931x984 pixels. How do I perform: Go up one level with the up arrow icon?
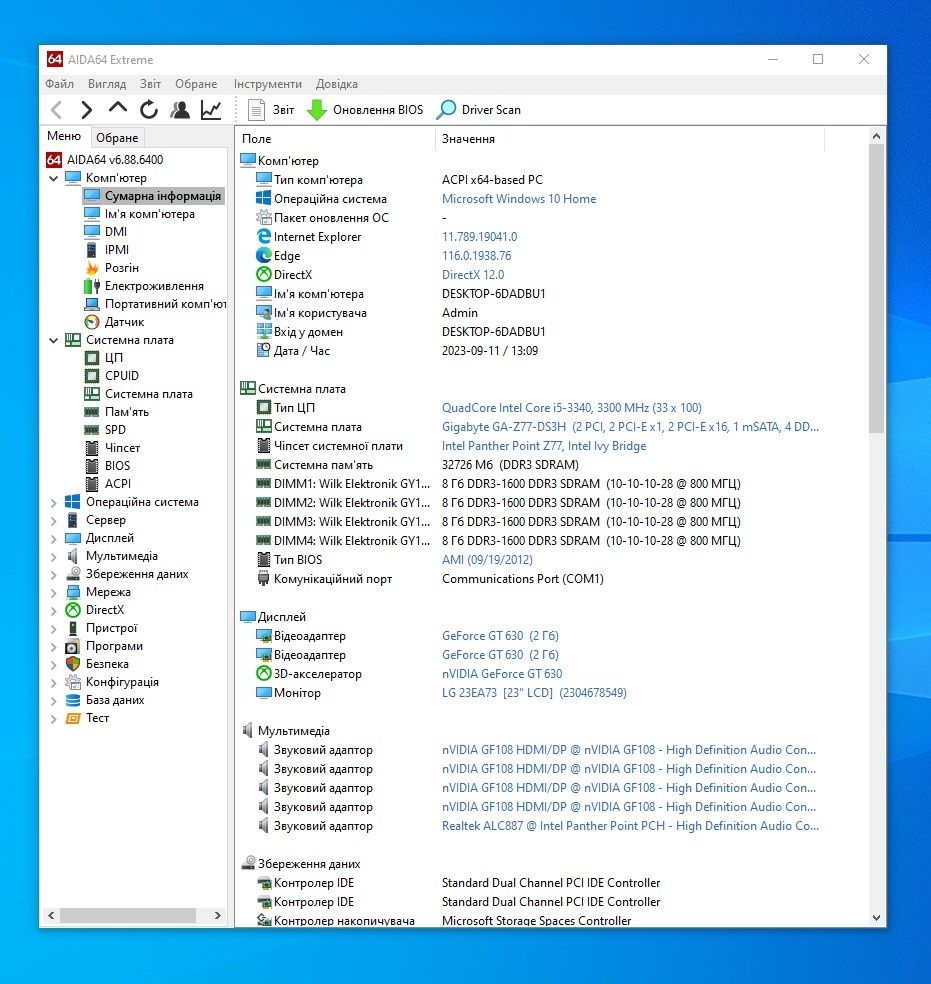click(117, 109)
